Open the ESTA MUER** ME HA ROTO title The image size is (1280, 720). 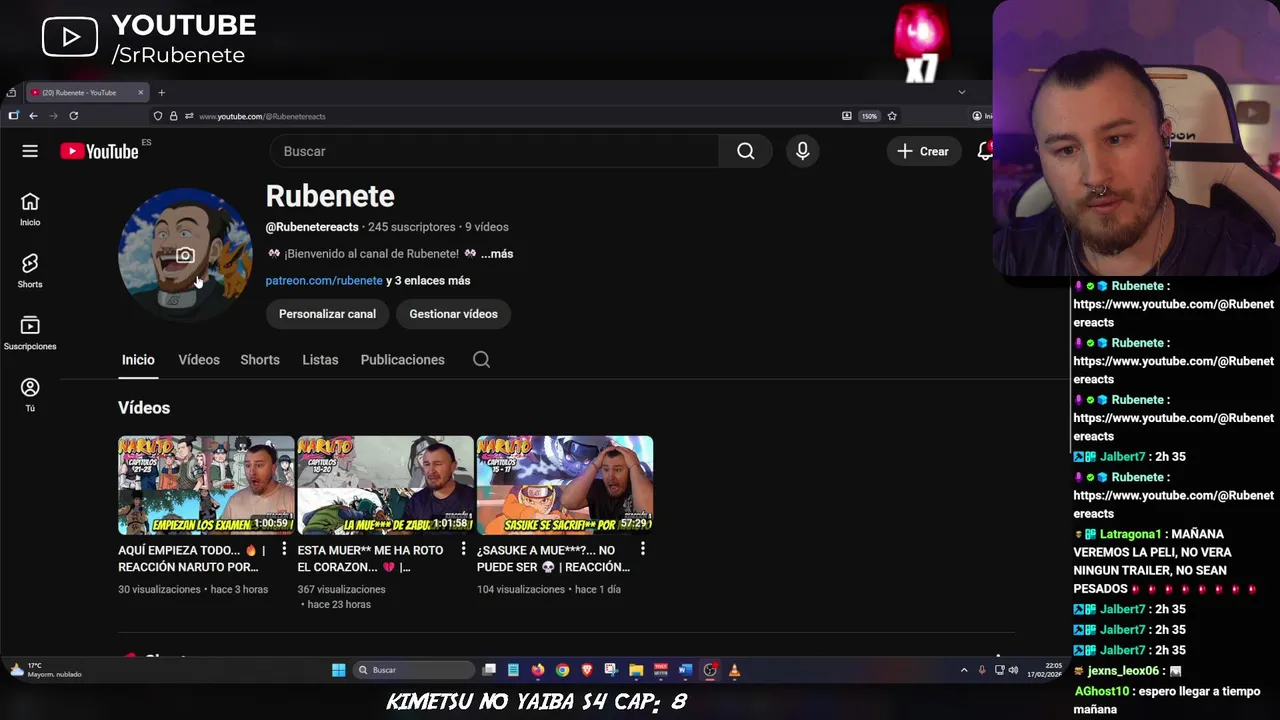pos(370,558)
